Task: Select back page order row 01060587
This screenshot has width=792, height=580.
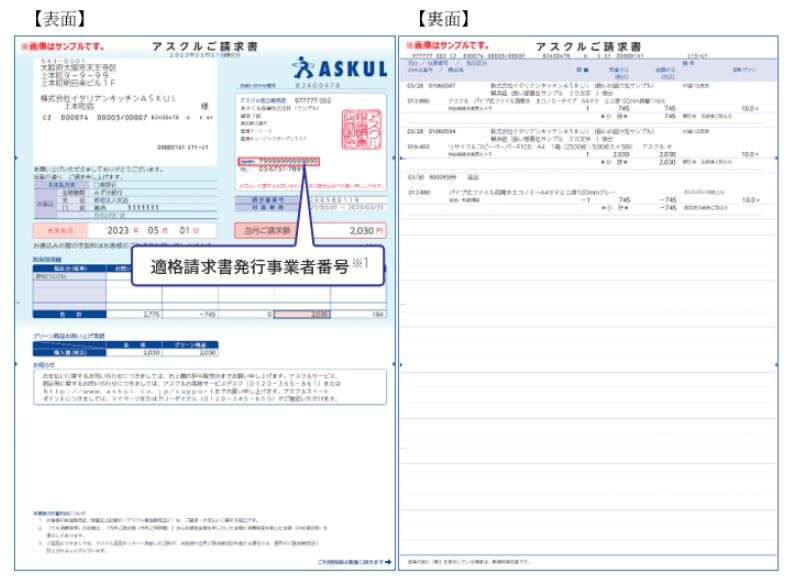Action: (x=590, y=86)
